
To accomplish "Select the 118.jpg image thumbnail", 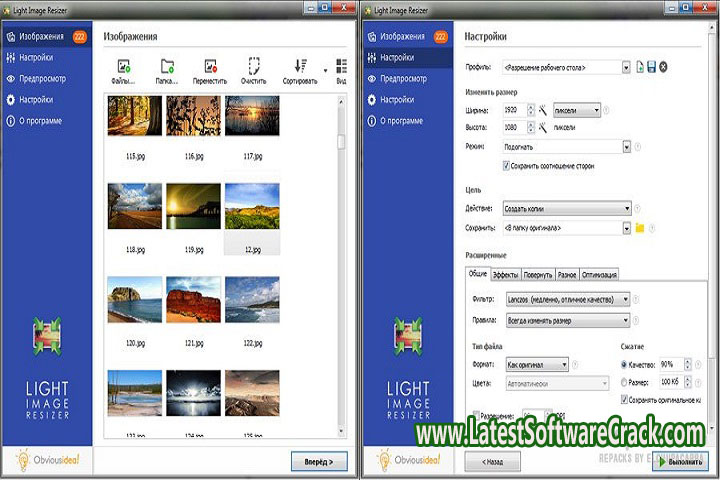I will [x=134, y=206].
